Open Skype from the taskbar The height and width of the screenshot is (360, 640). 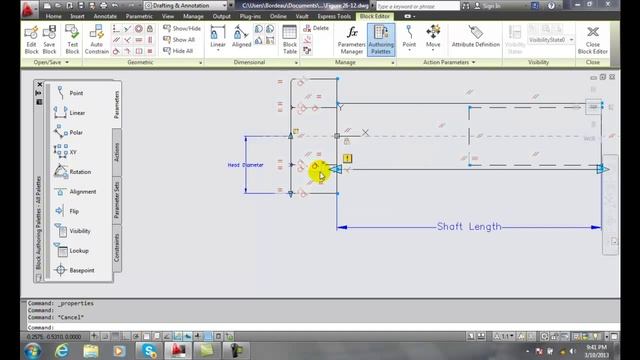(x=149, y=351)
